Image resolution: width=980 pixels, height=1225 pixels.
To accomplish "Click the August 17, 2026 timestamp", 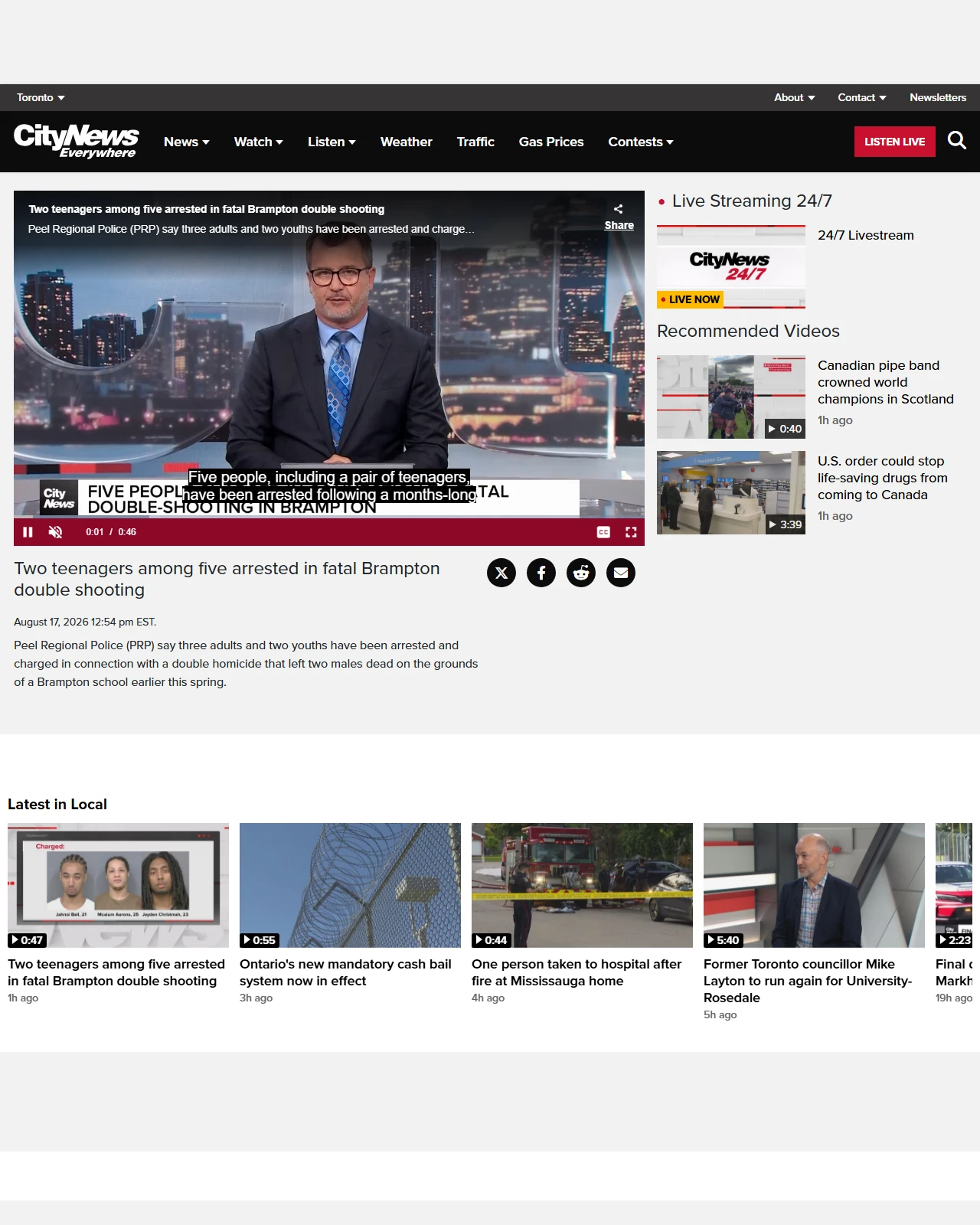I will pos(85,622).
